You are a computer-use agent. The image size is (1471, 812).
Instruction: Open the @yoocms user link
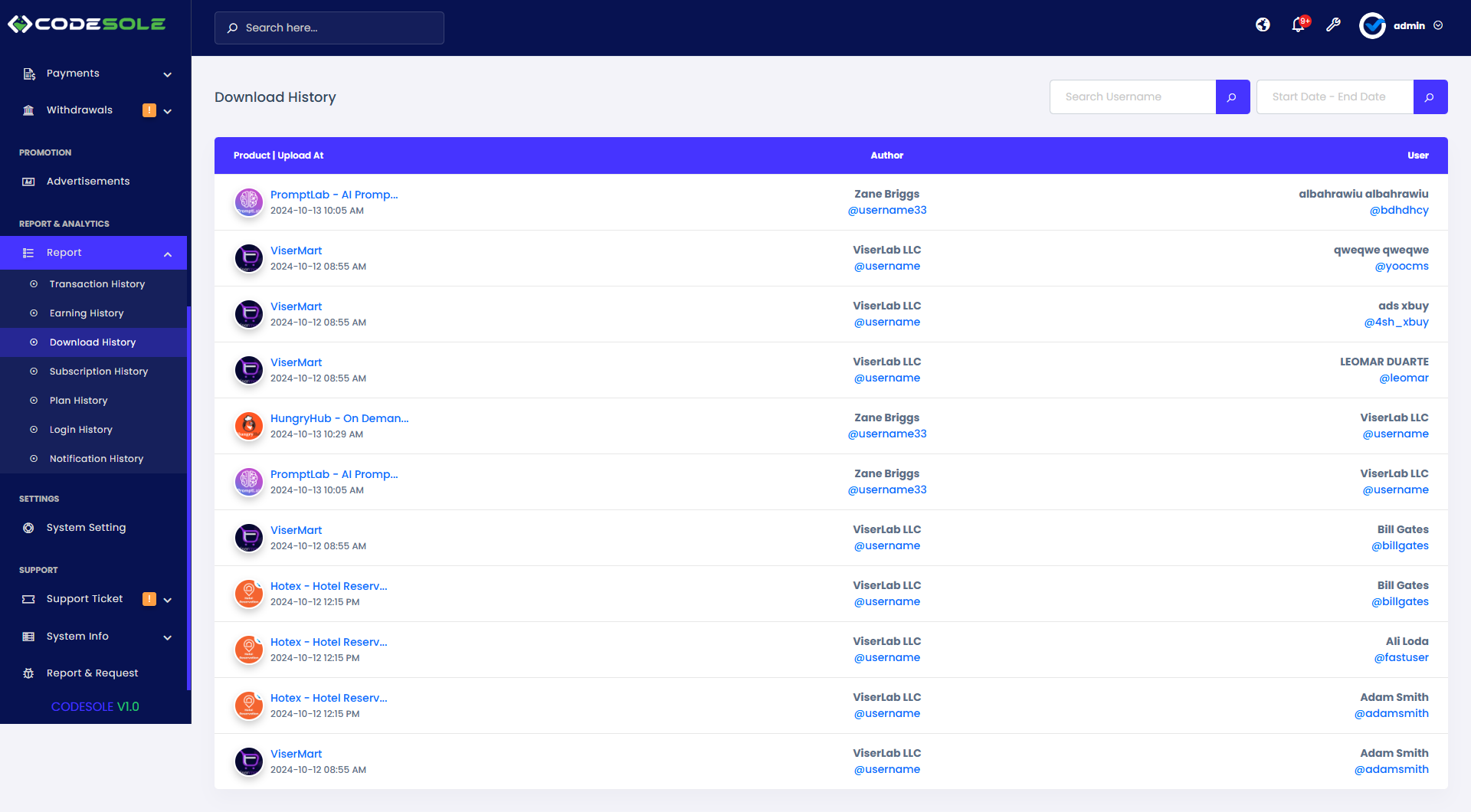tap(1401, 266)
